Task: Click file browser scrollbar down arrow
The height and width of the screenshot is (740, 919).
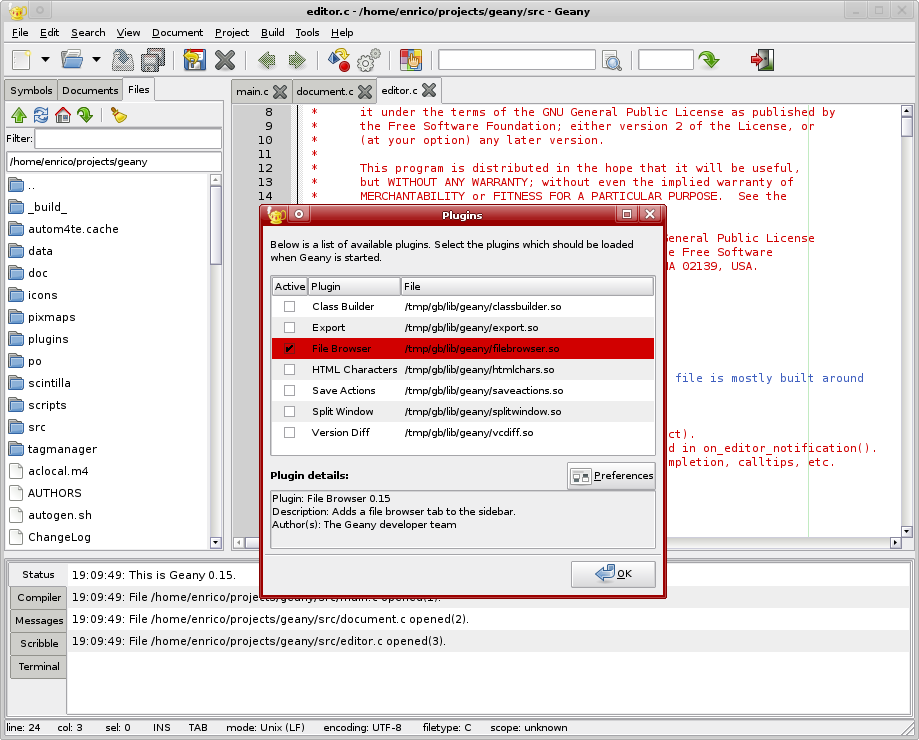Action: (x=216, y=543)
